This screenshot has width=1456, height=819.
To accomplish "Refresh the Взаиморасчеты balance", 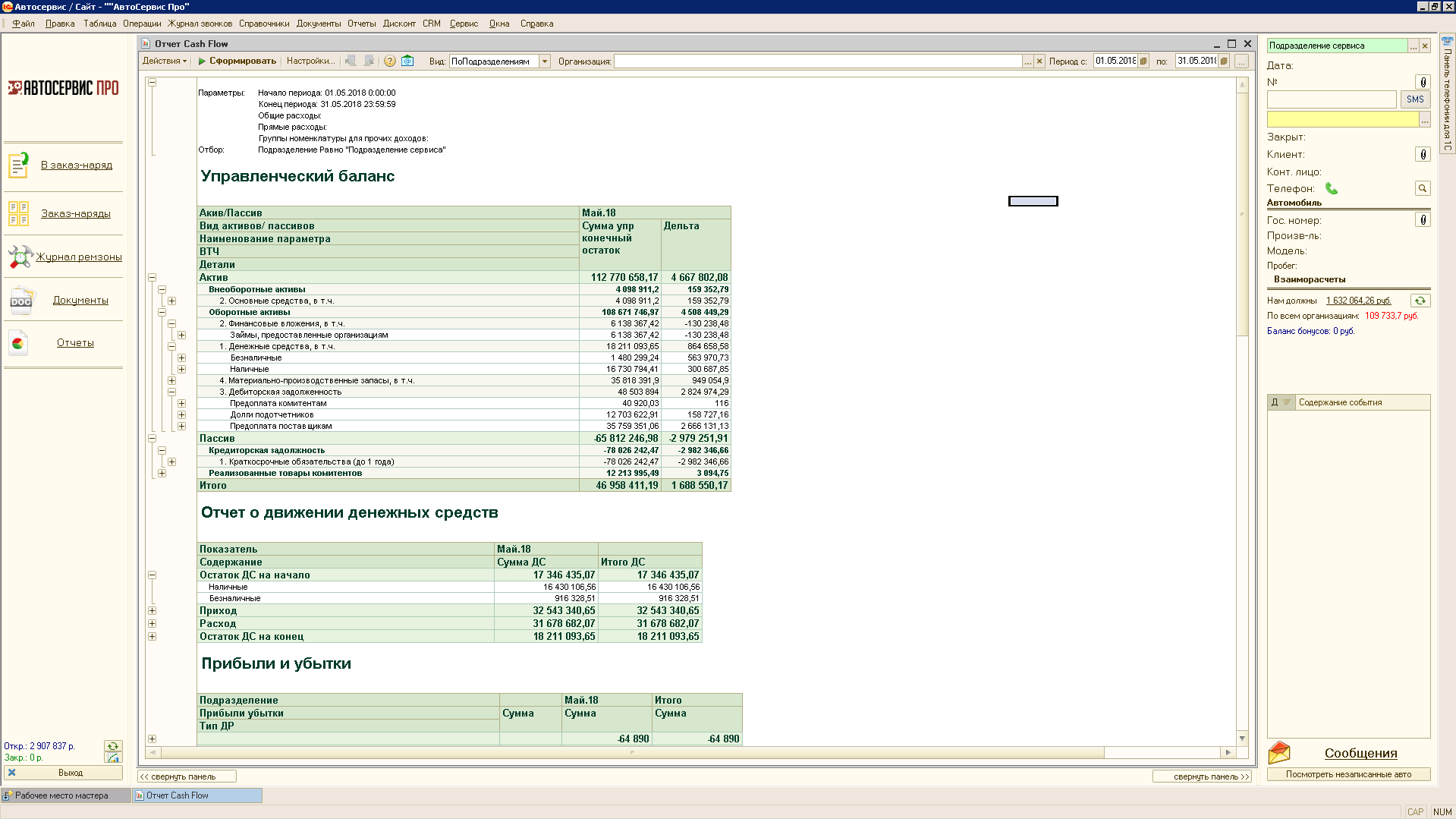I will point(1420,301).
